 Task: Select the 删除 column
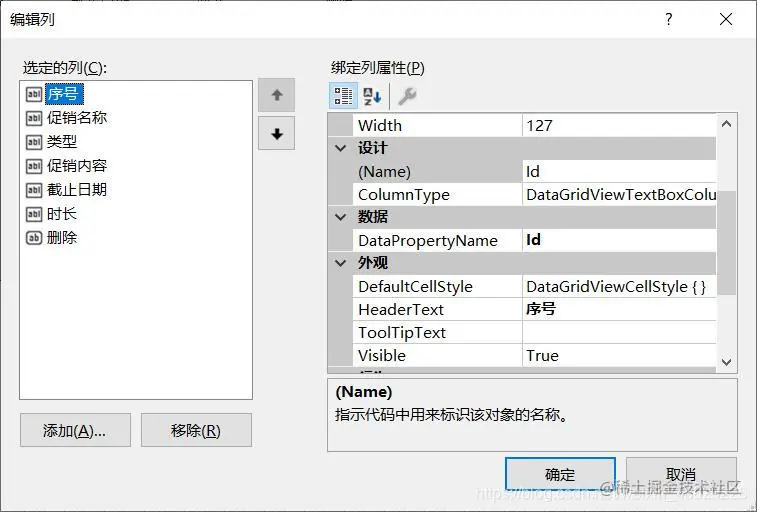click(x=62, y=238)
